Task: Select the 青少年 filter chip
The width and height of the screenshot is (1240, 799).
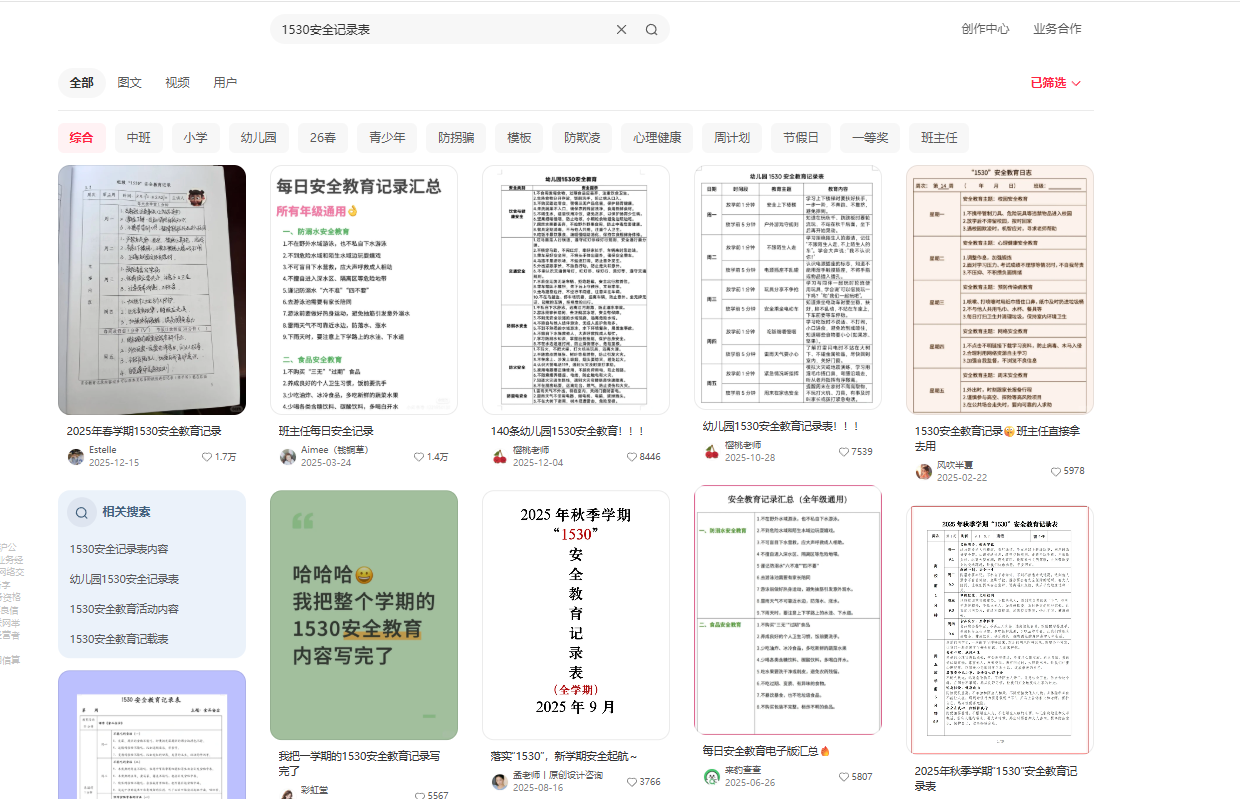Action: tap(387, 138)
